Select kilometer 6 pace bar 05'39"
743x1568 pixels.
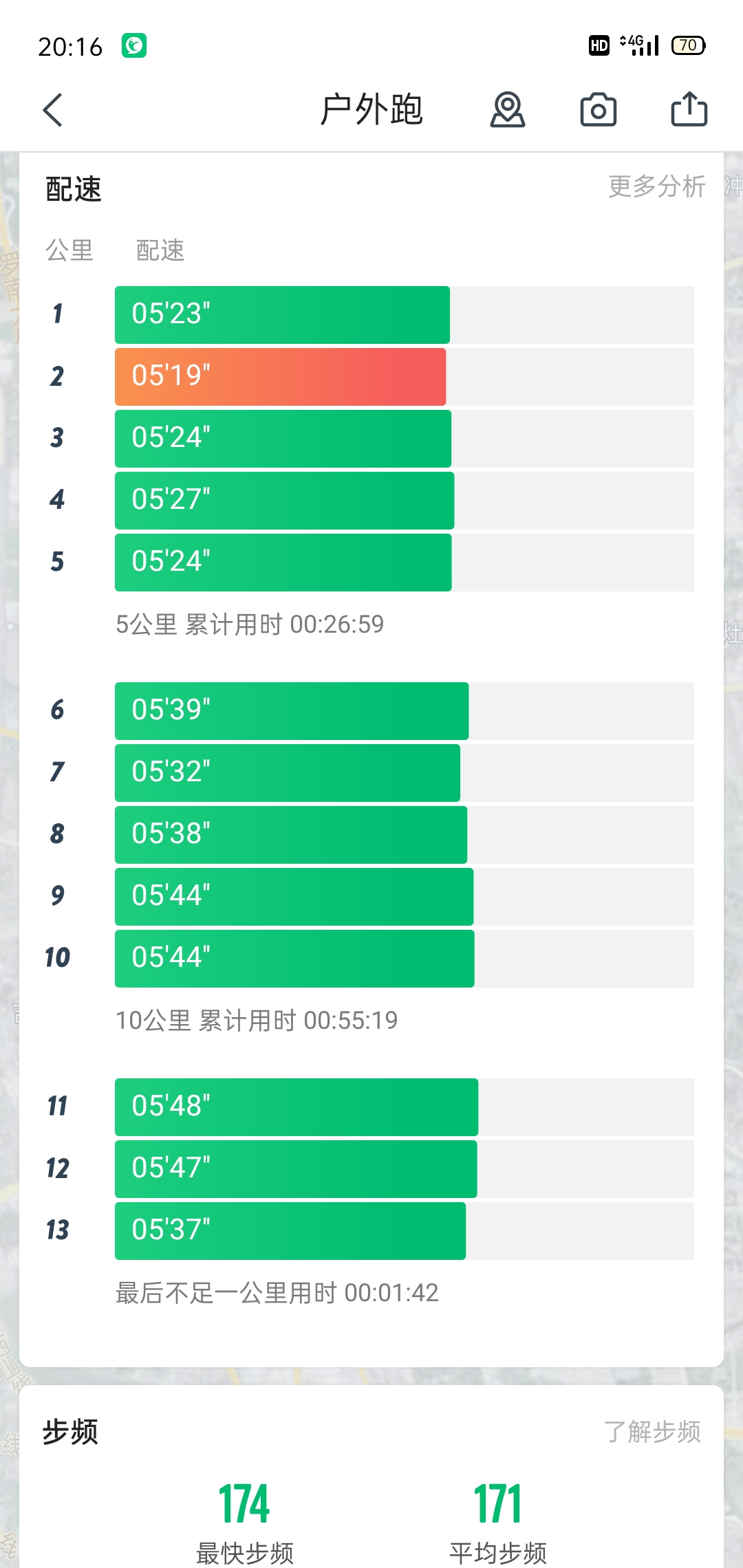point(292,710)
